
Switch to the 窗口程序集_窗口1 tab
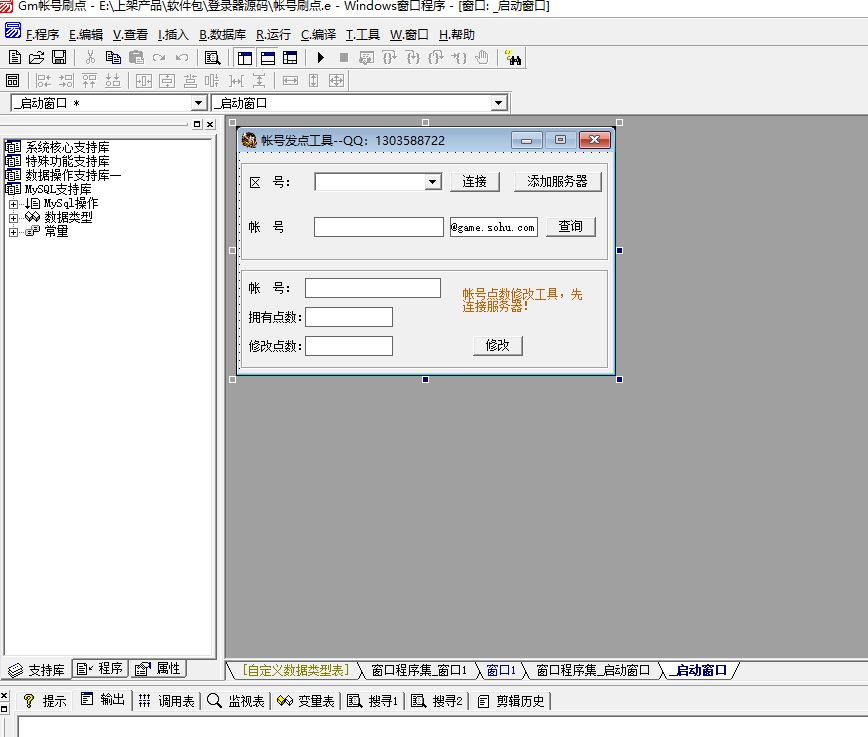coord(419,670)
